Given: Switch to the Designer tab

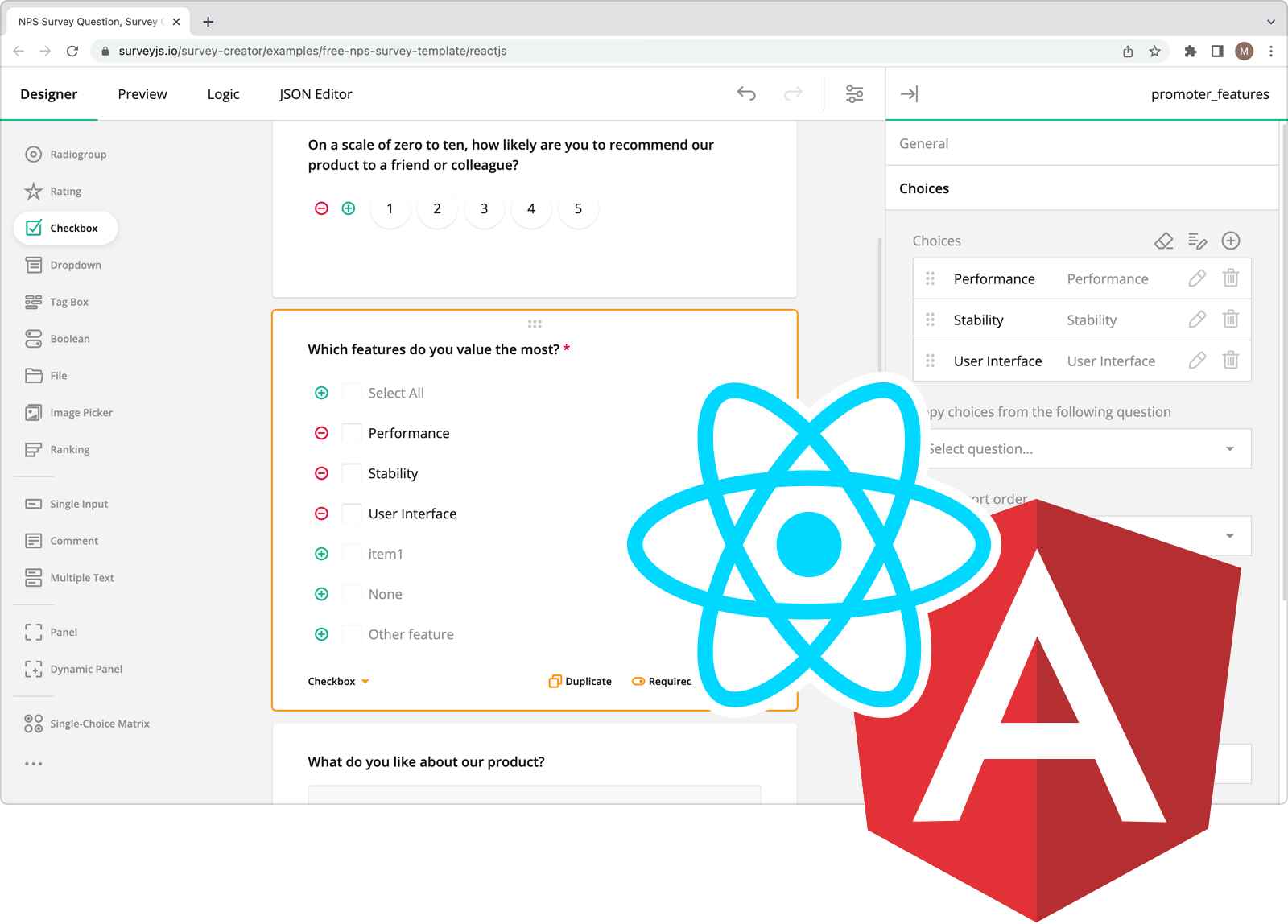Looking at the screenshot, I should pos(49,94).
